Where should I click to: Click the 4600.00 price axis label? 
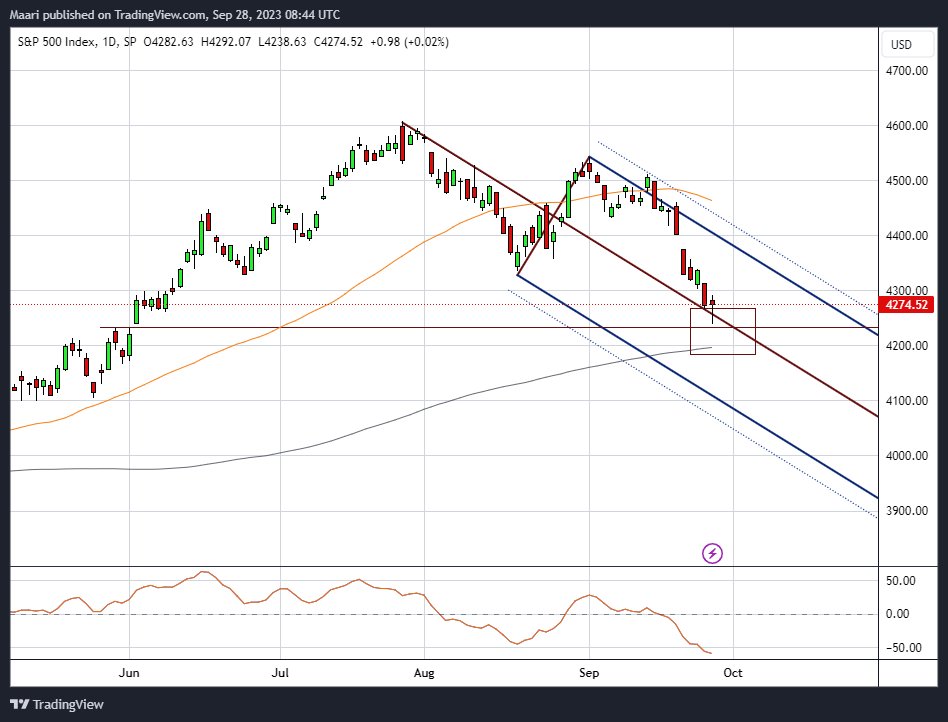pos(906,126)
